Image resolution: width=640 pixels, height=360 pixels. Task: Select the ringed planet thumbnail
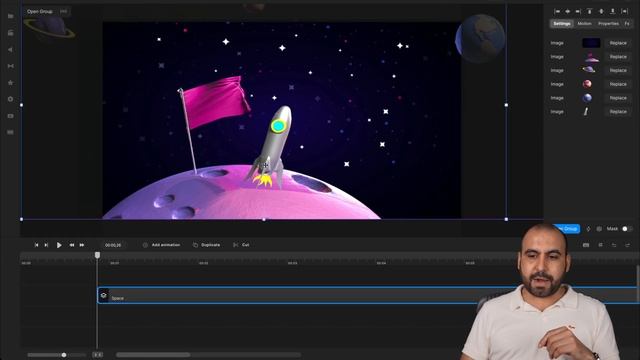coord(588,70)
